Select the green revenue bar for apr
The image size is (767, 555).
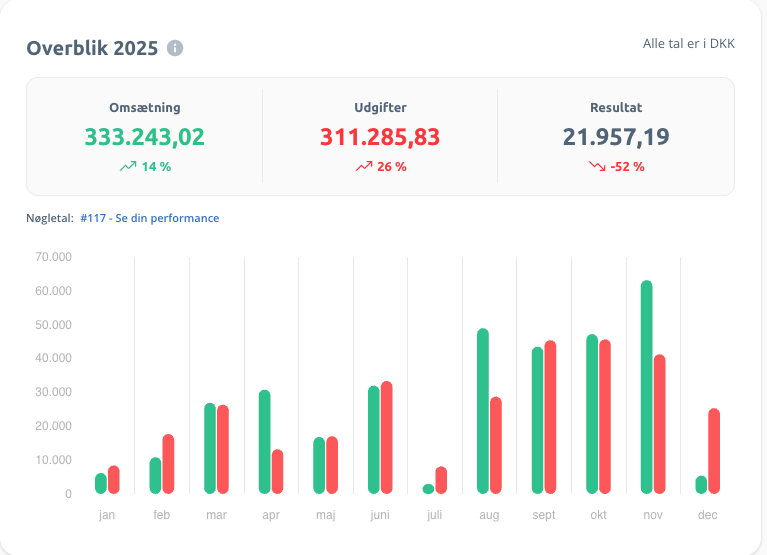click(x=265, y=441)
